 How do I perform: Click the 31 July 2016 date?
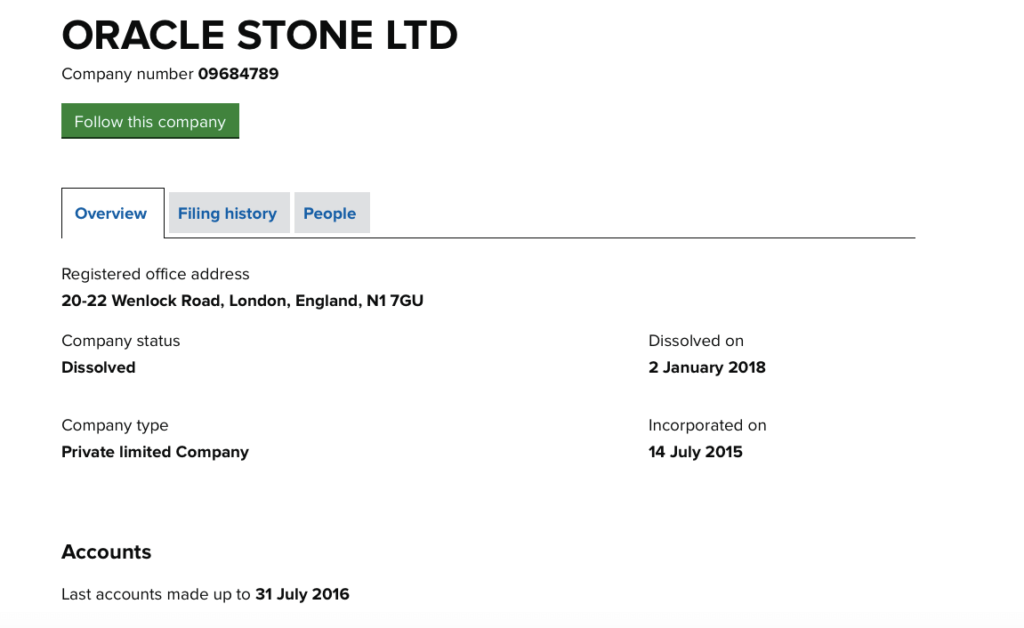coord(302,594)
